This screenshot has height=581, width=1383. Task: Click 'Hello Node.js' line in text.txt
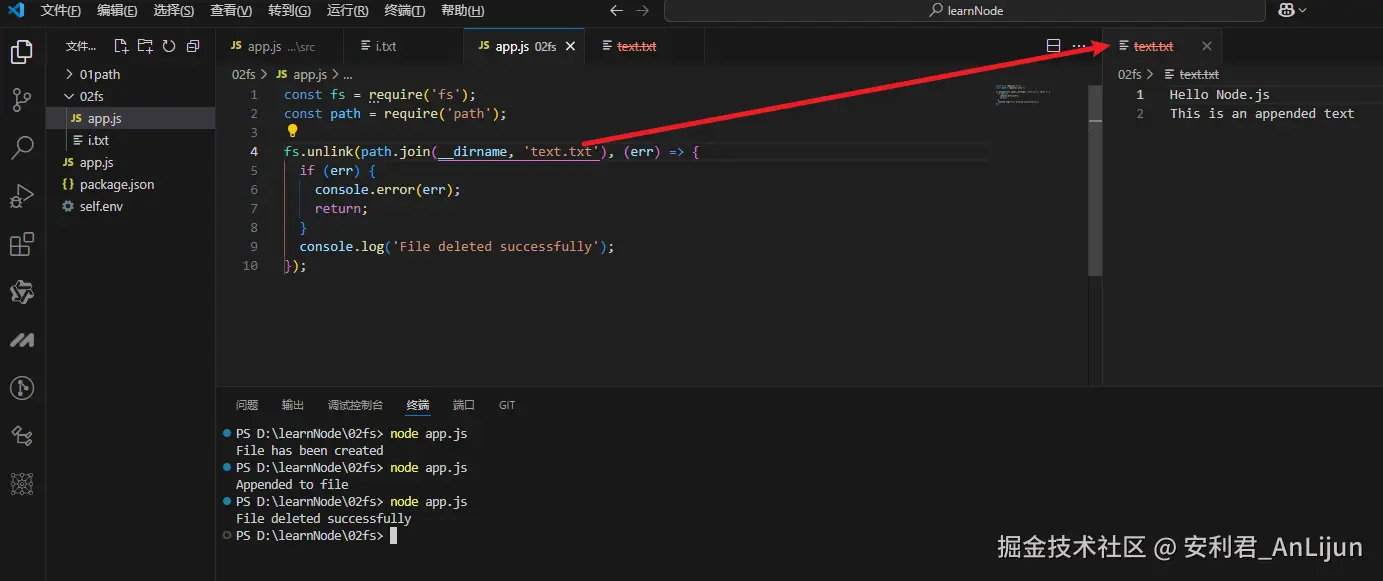coord(1219,94)
